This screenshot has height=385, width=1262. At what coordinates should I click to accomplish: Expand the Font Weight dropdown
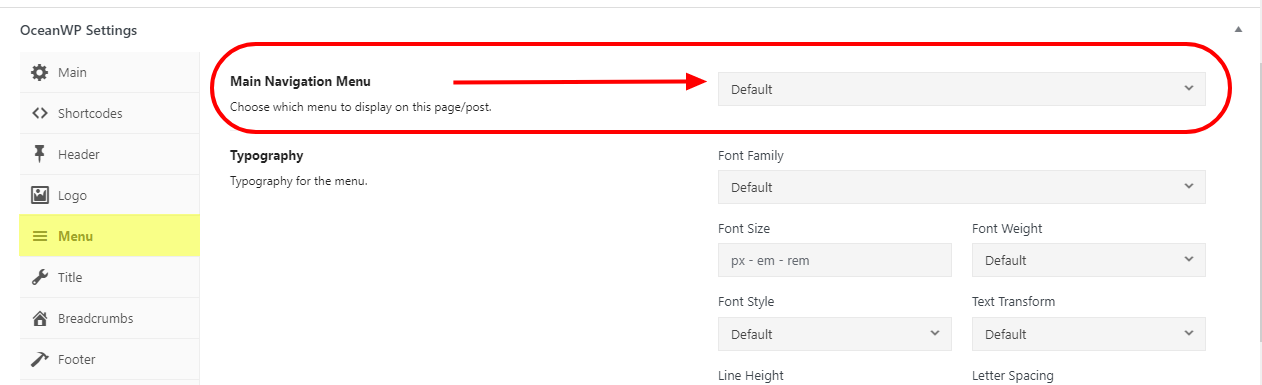click(x=1088, y=260)
